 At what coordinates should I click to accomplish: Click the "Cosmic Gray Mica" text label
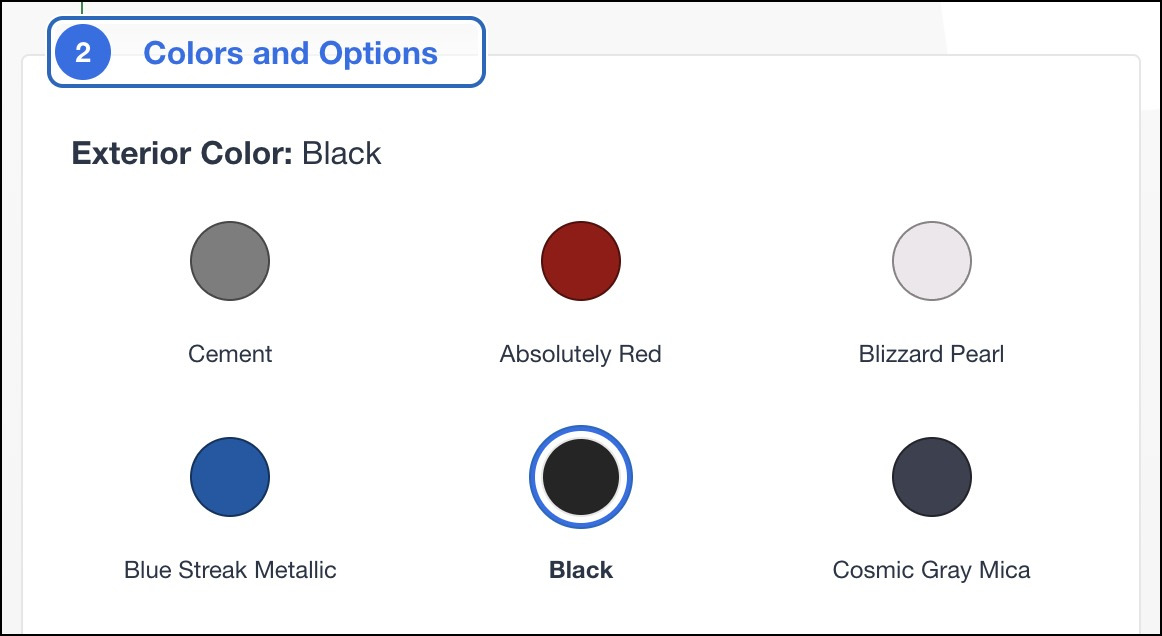click(931, 570)
